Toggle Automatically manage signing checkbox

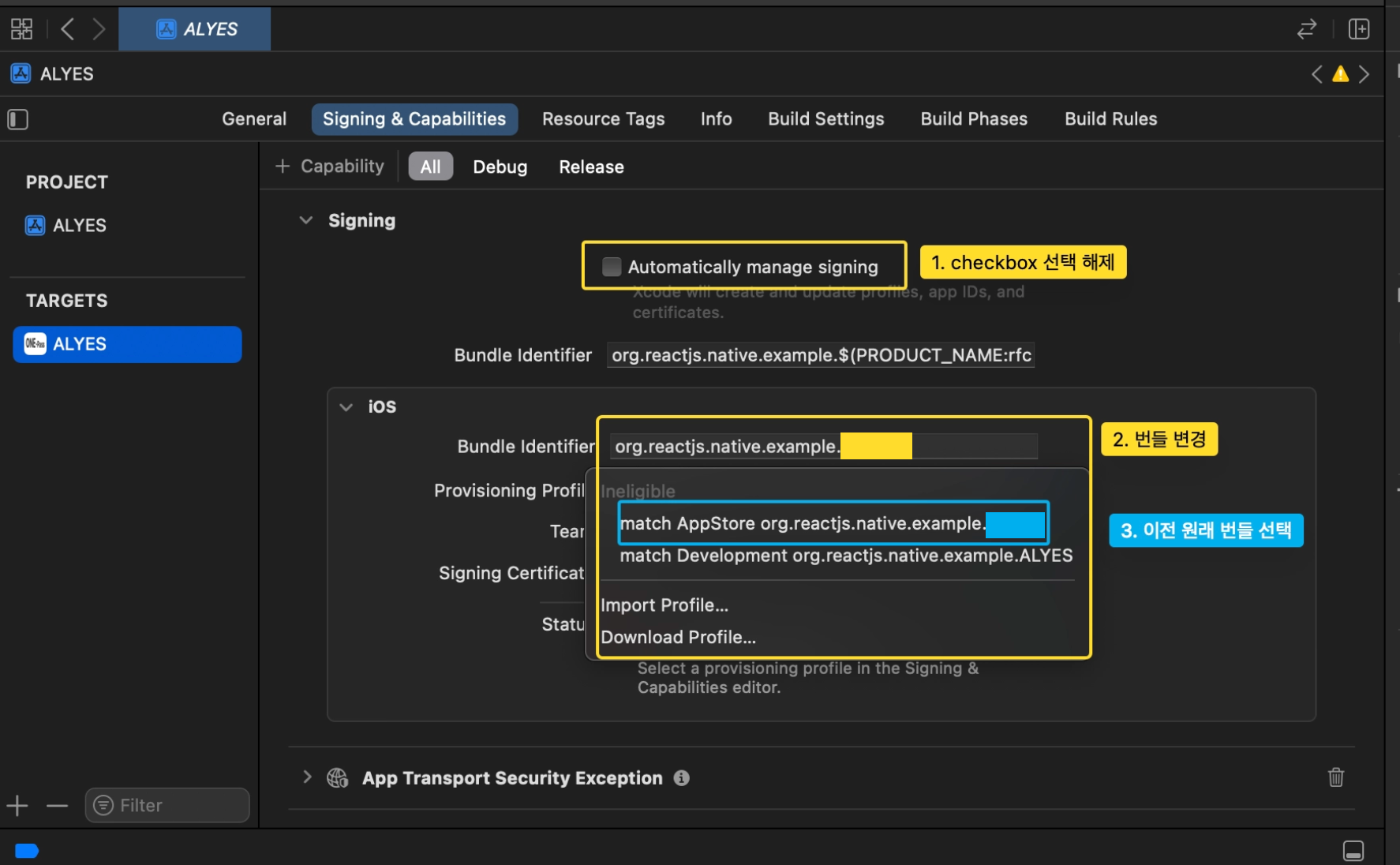[612, 267]
